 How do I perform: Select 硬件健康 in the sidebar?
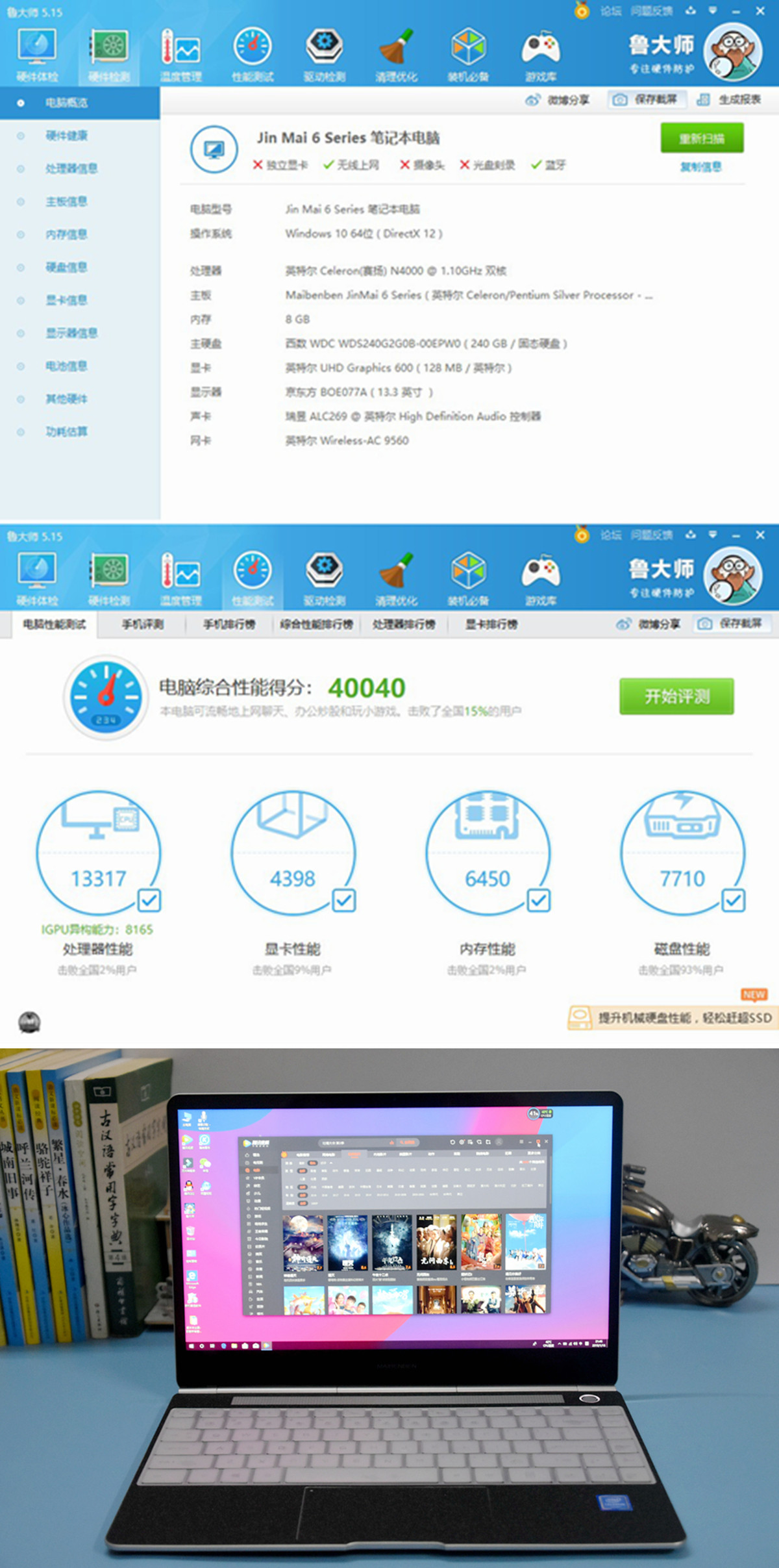point(80,136)
